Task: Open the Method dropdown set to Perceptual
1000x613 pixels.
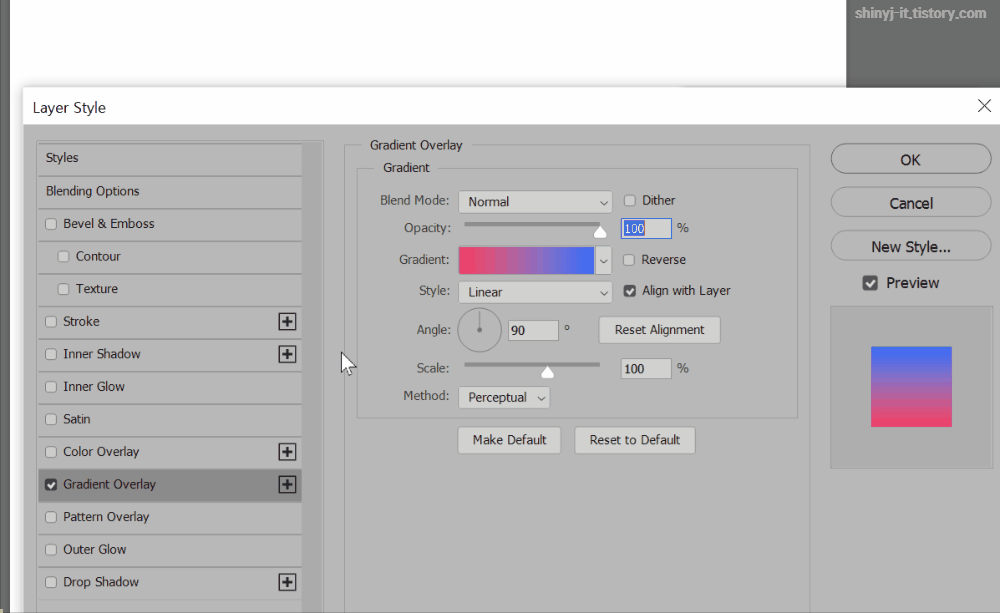Action: pyautogui.click(x=504, y=397)
